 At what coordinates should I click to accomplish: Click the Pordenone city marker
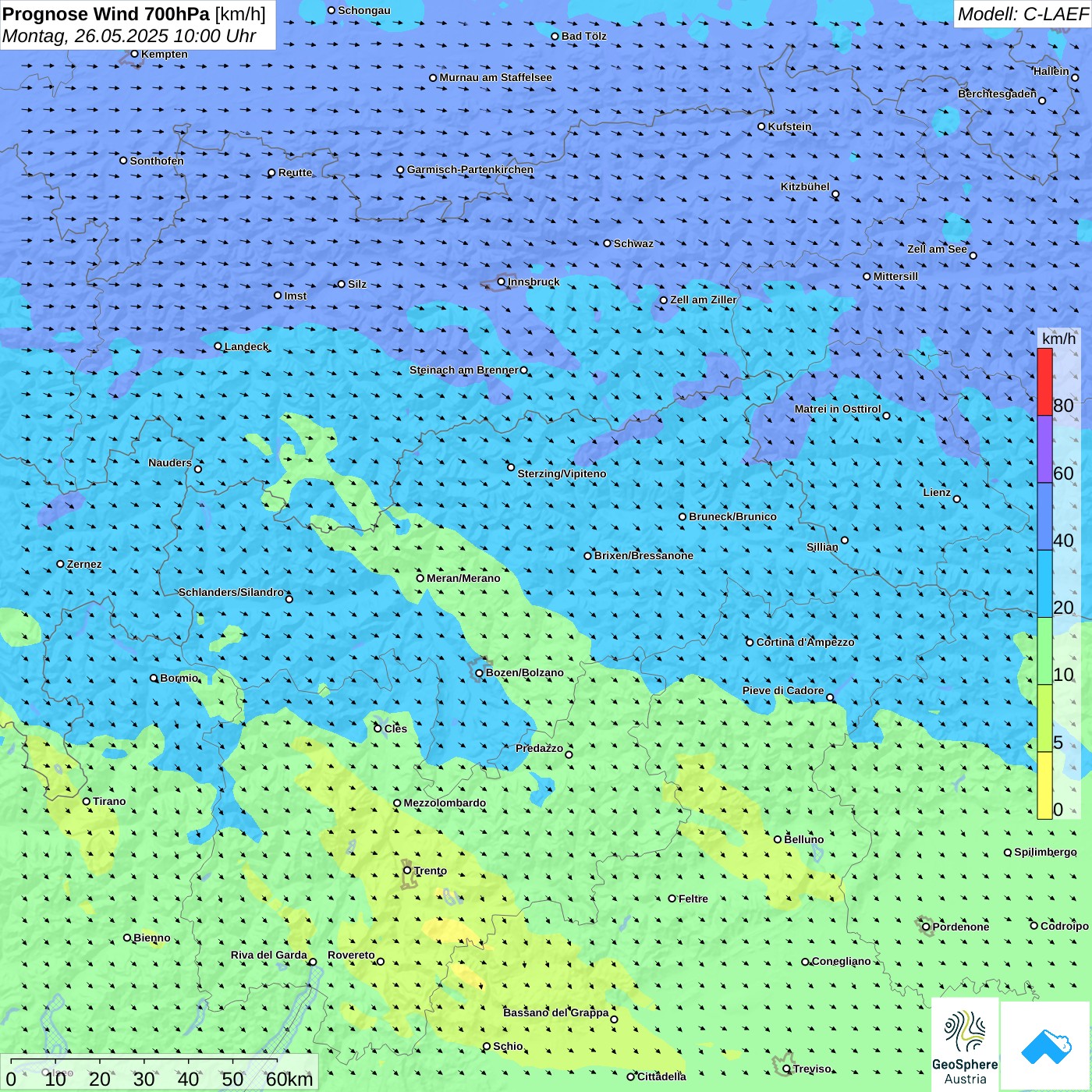(x=927, y=927)
